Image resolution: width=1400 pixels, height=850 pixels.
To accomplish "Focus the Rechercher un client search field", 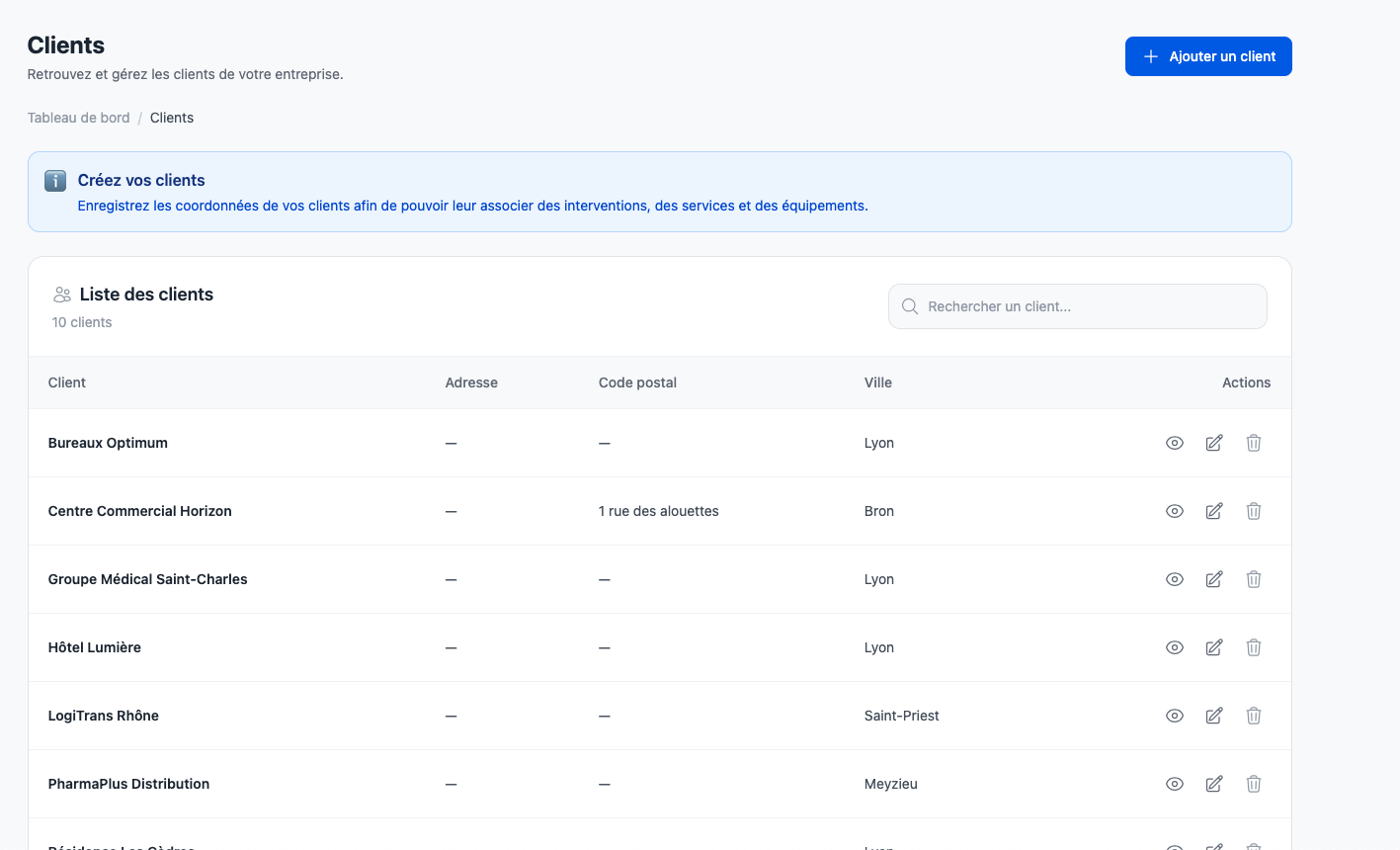I will tap(1078, 306).
